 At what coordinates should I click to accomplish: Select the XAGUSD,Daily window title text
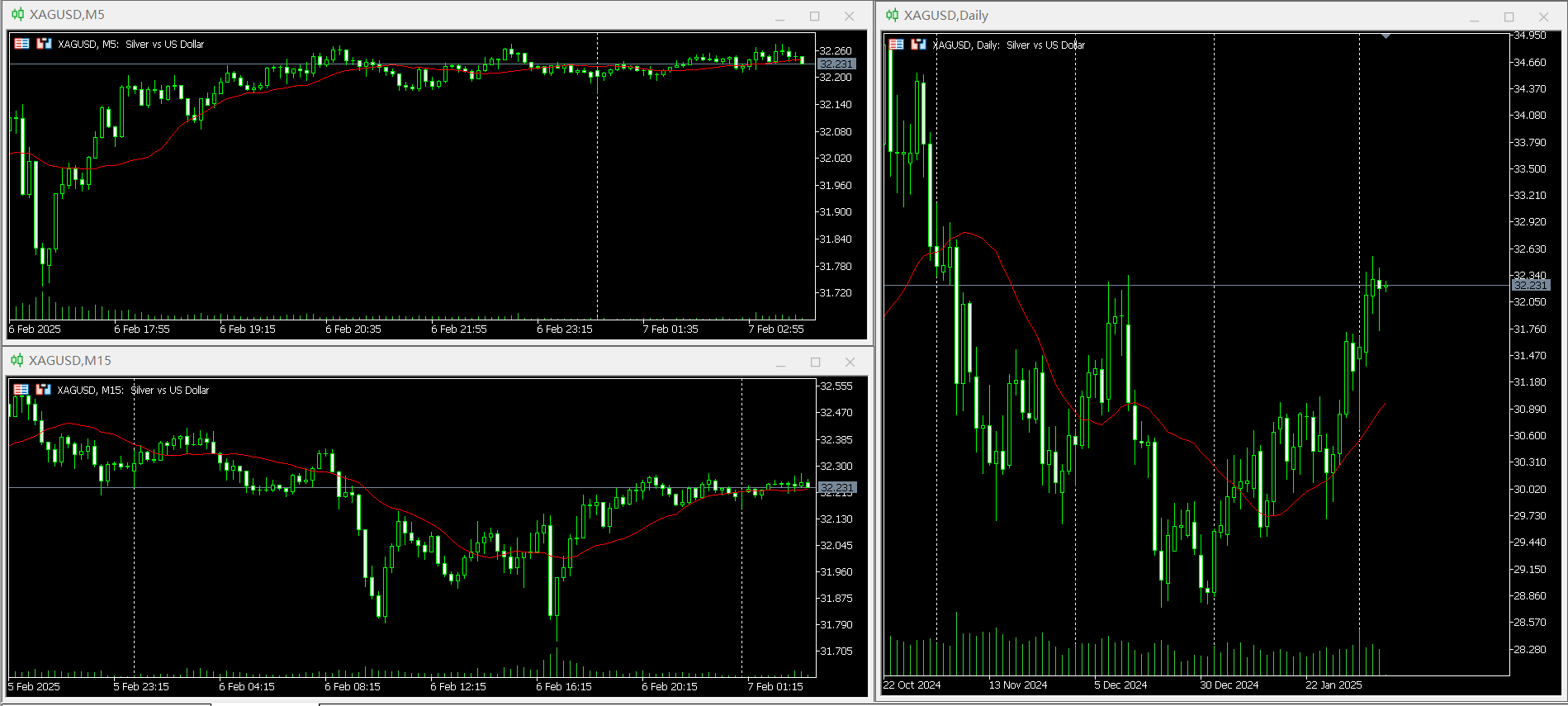click(946, 16)
